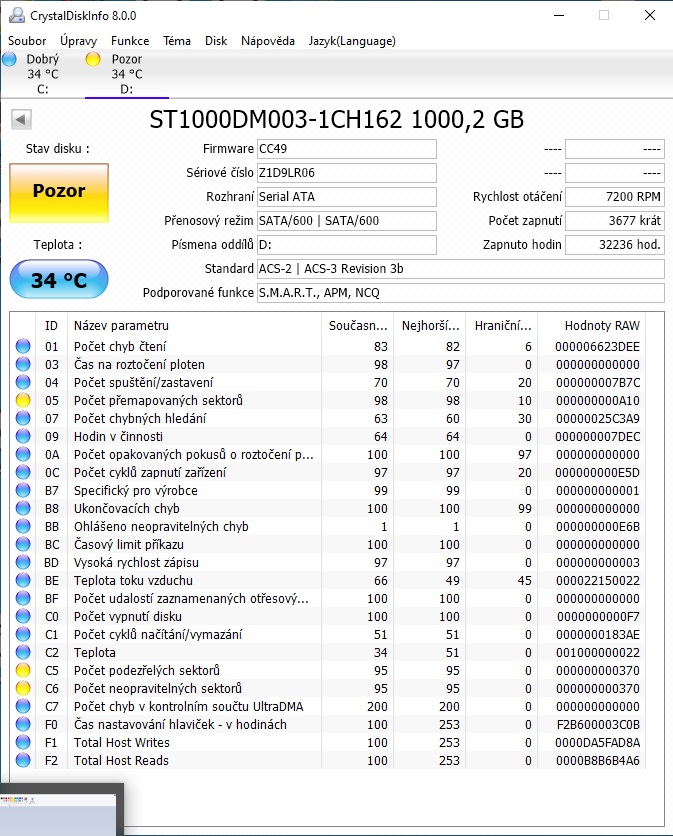Open the Nápověda menu
The image size is (673, 836).
click(268, 41)
